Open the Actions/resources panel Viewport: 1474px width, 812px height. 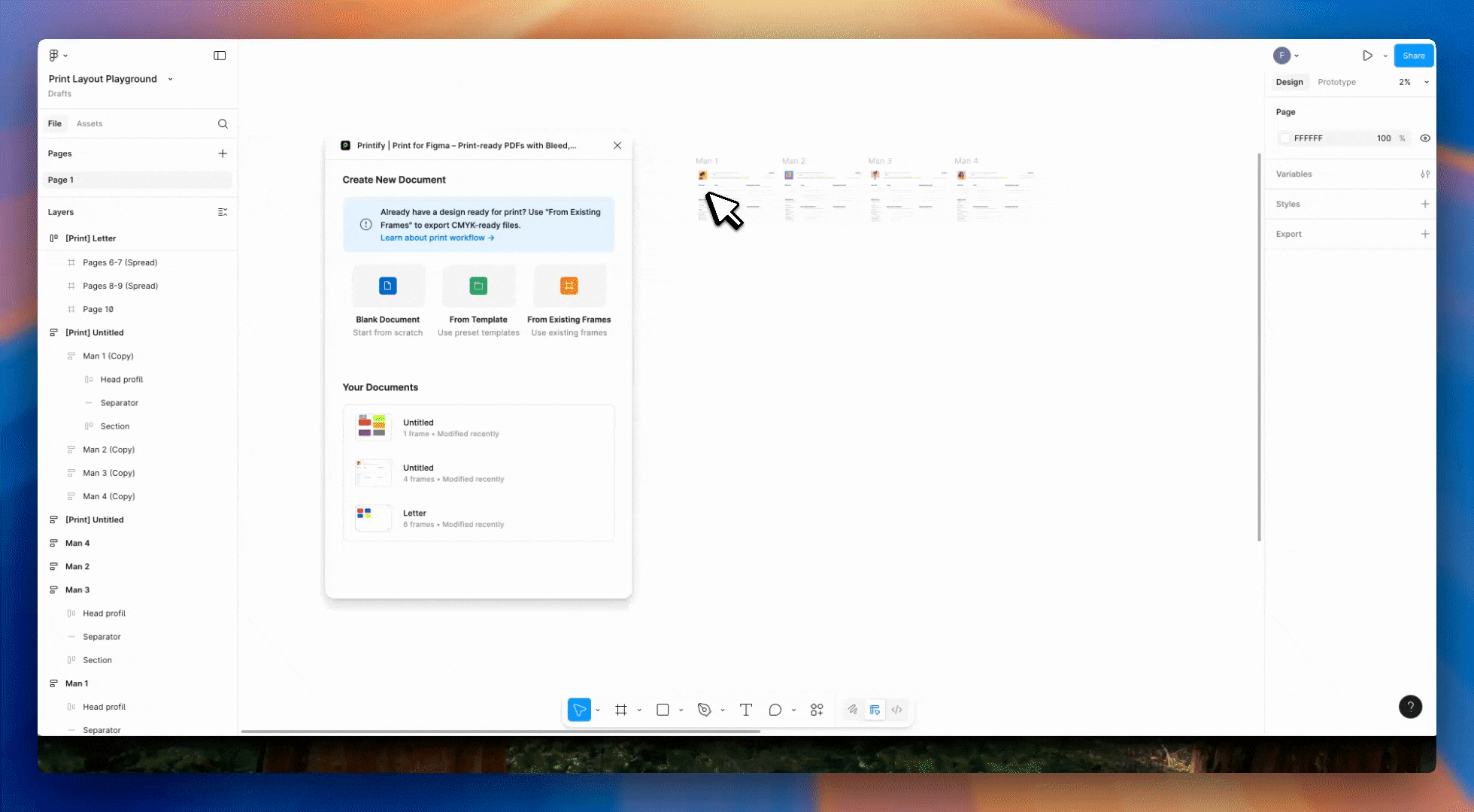pos(817,709)
